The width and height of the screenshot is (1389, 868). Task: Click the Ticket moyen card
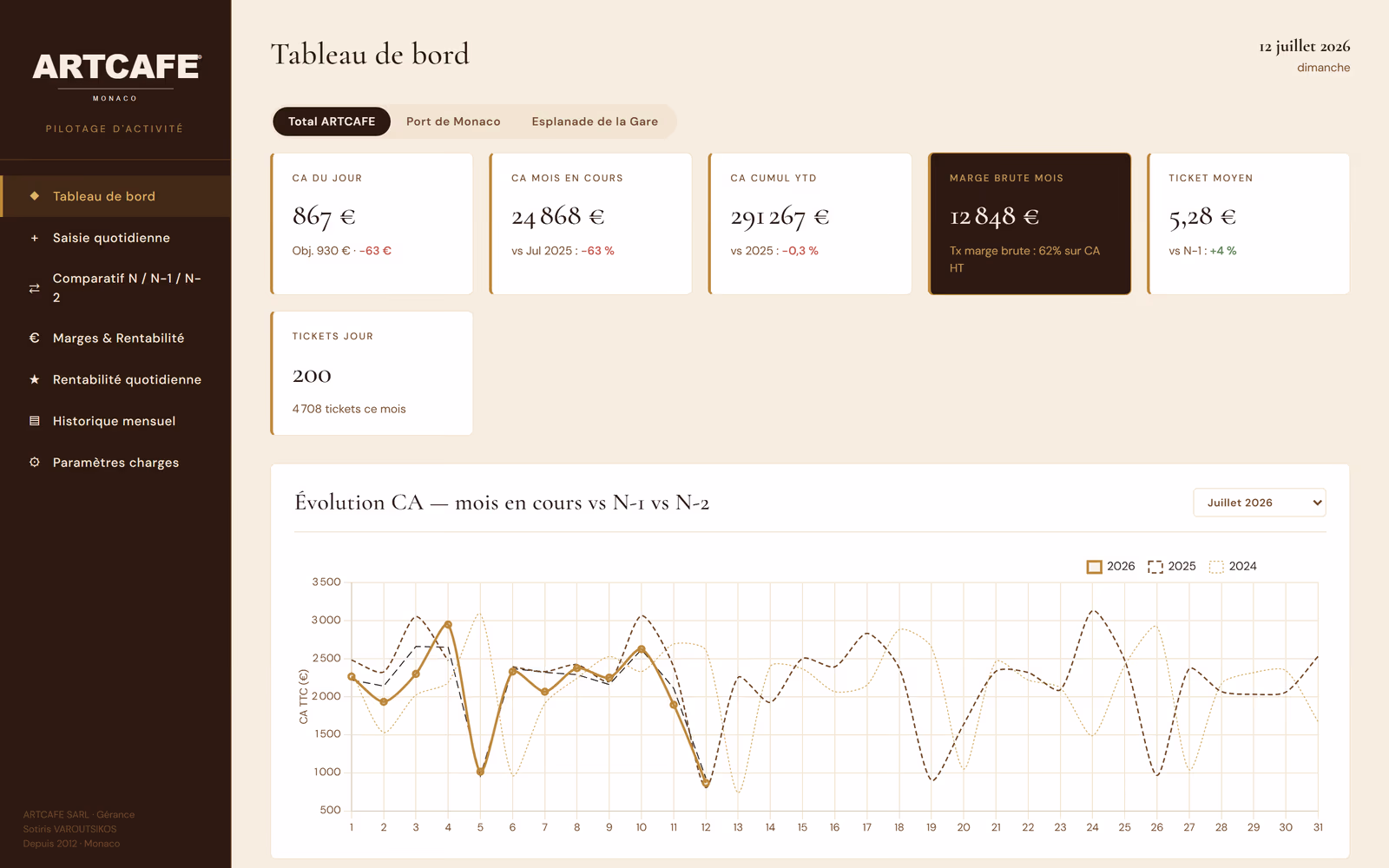pos(1248,224)
